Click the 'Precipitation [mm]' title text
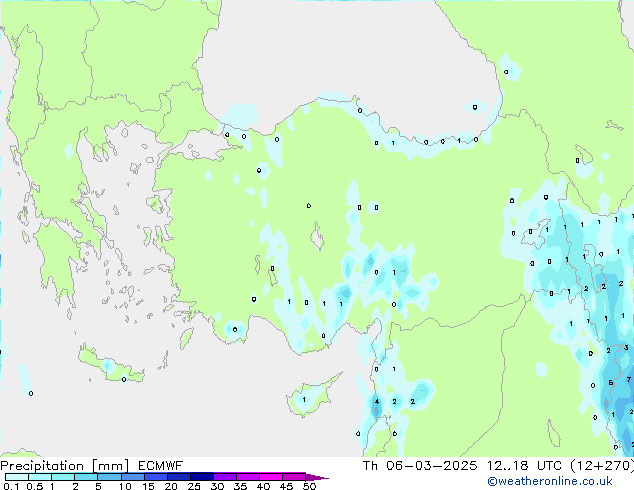The width and height of the screenshot is (634, 490). coord(65,466)
